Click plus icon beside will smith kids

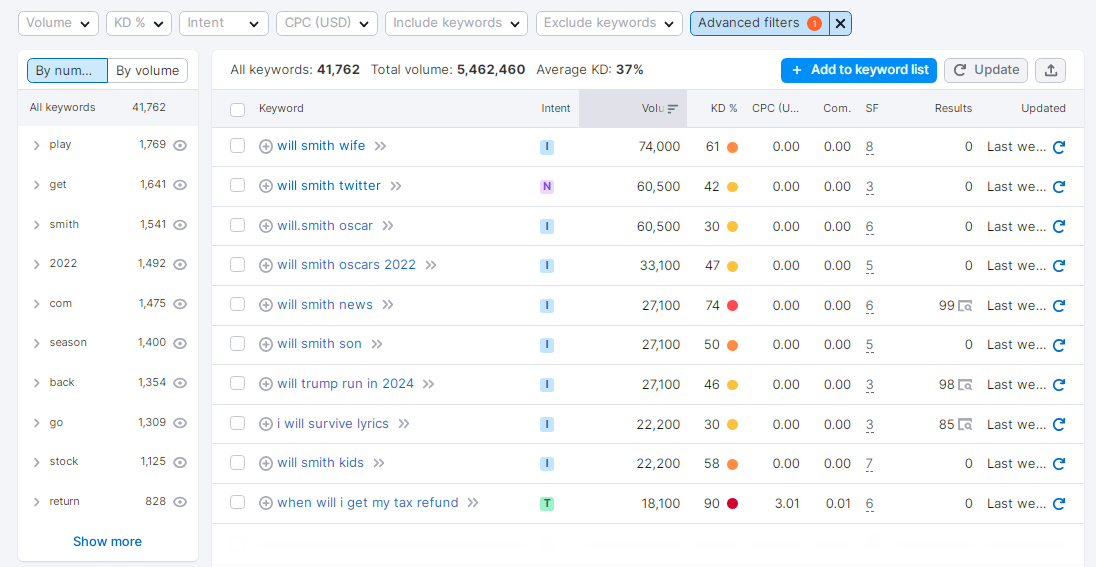266,464
